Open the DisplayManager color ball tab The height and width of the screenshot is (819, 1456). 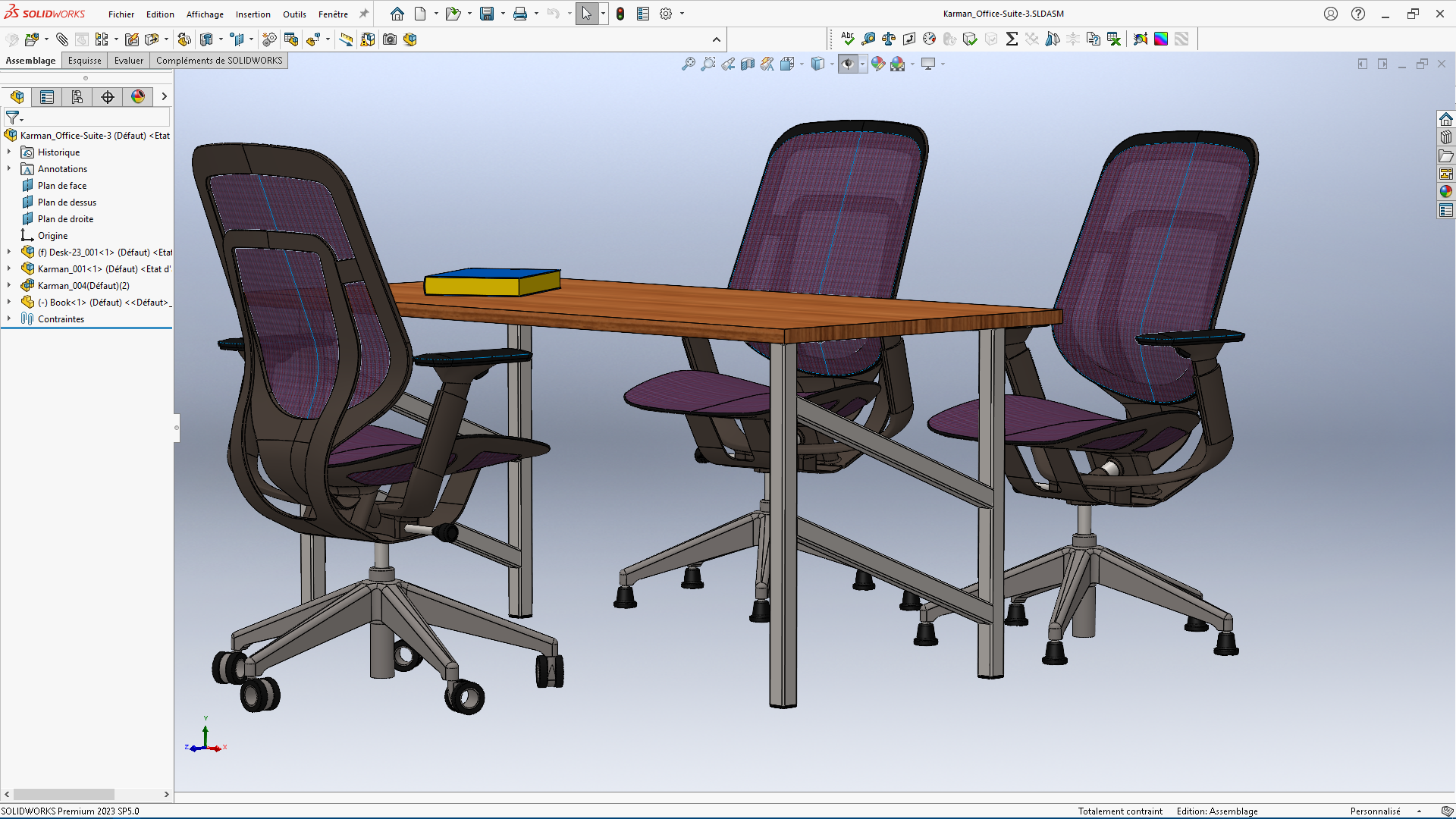click(x=138, y=97)
